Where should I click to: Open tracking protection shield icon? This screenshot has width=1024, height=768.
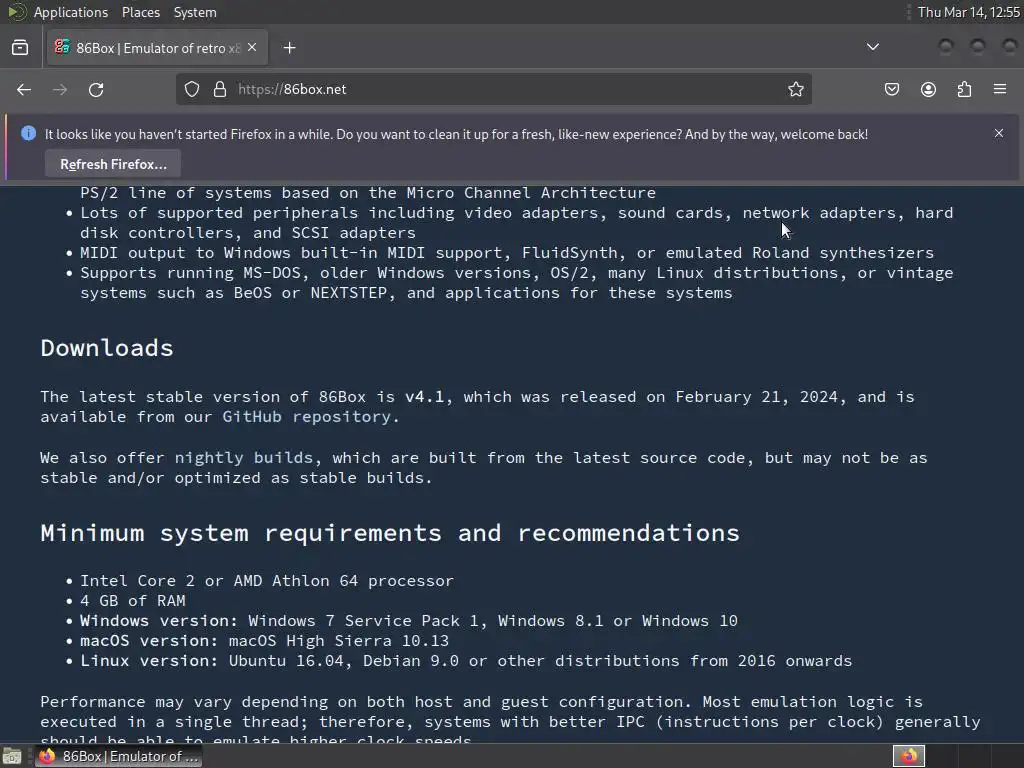pos(191,89)
